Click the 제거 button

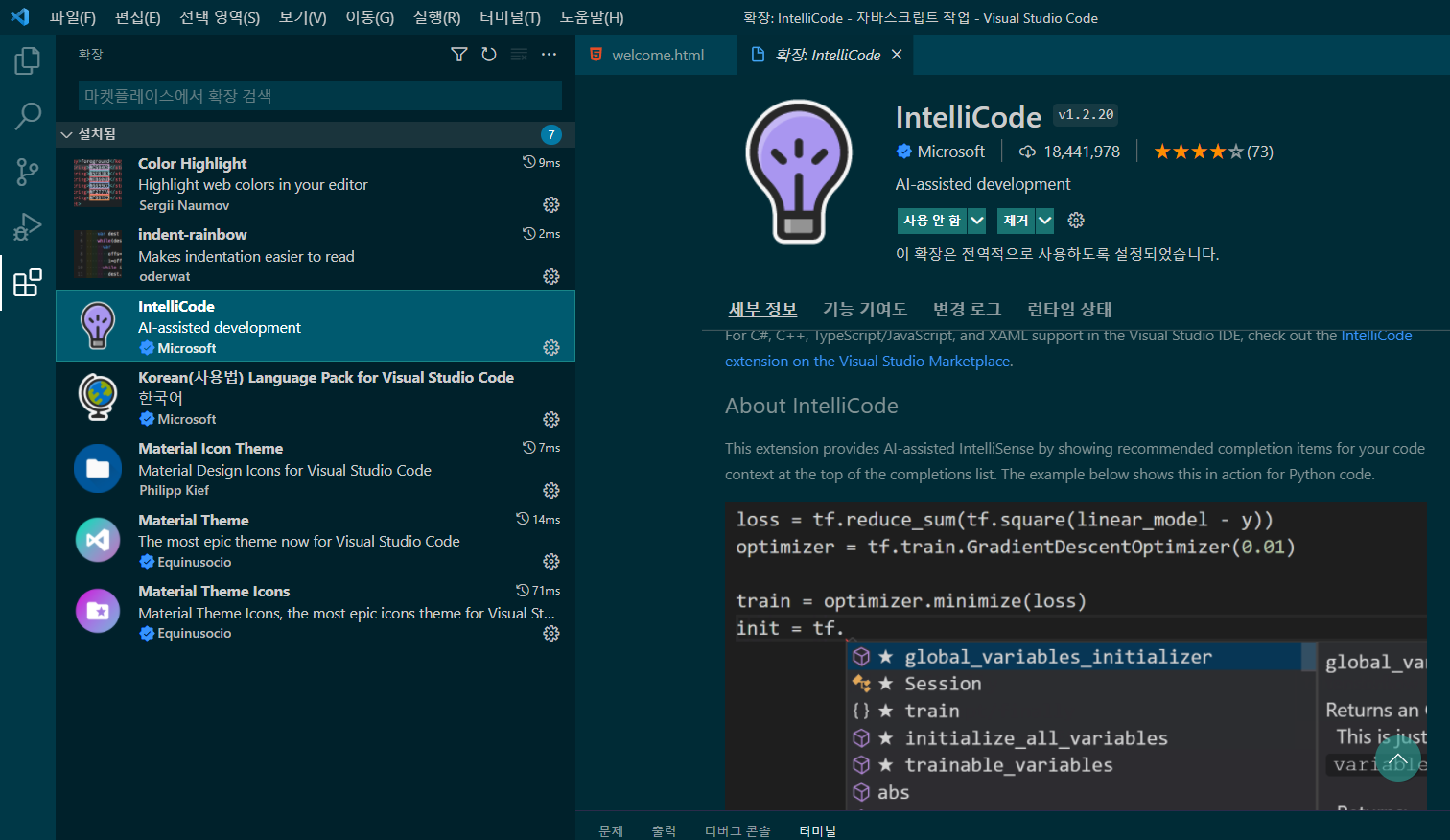click(x=1016, y=221)
